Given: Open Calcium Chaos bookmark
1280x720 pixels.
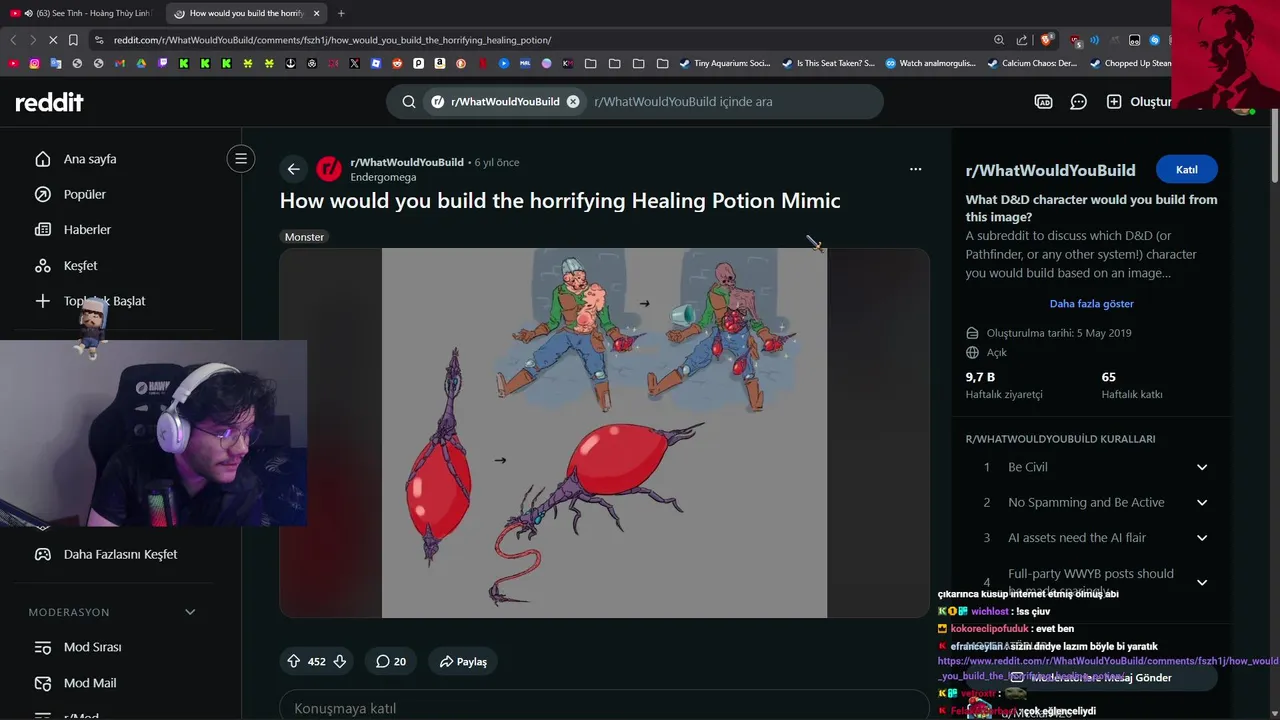Looking at the screenshot, I should pos(1032,63).
